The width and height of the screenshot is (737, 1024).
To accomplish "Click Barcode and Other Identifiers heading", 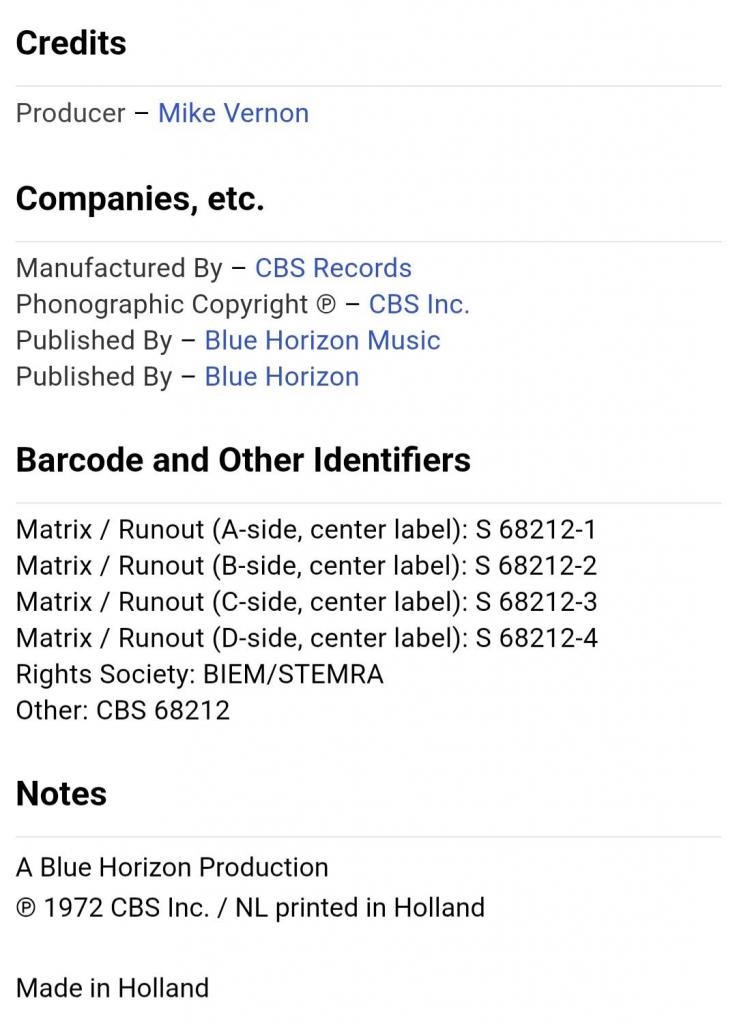I will coord(243,460).
